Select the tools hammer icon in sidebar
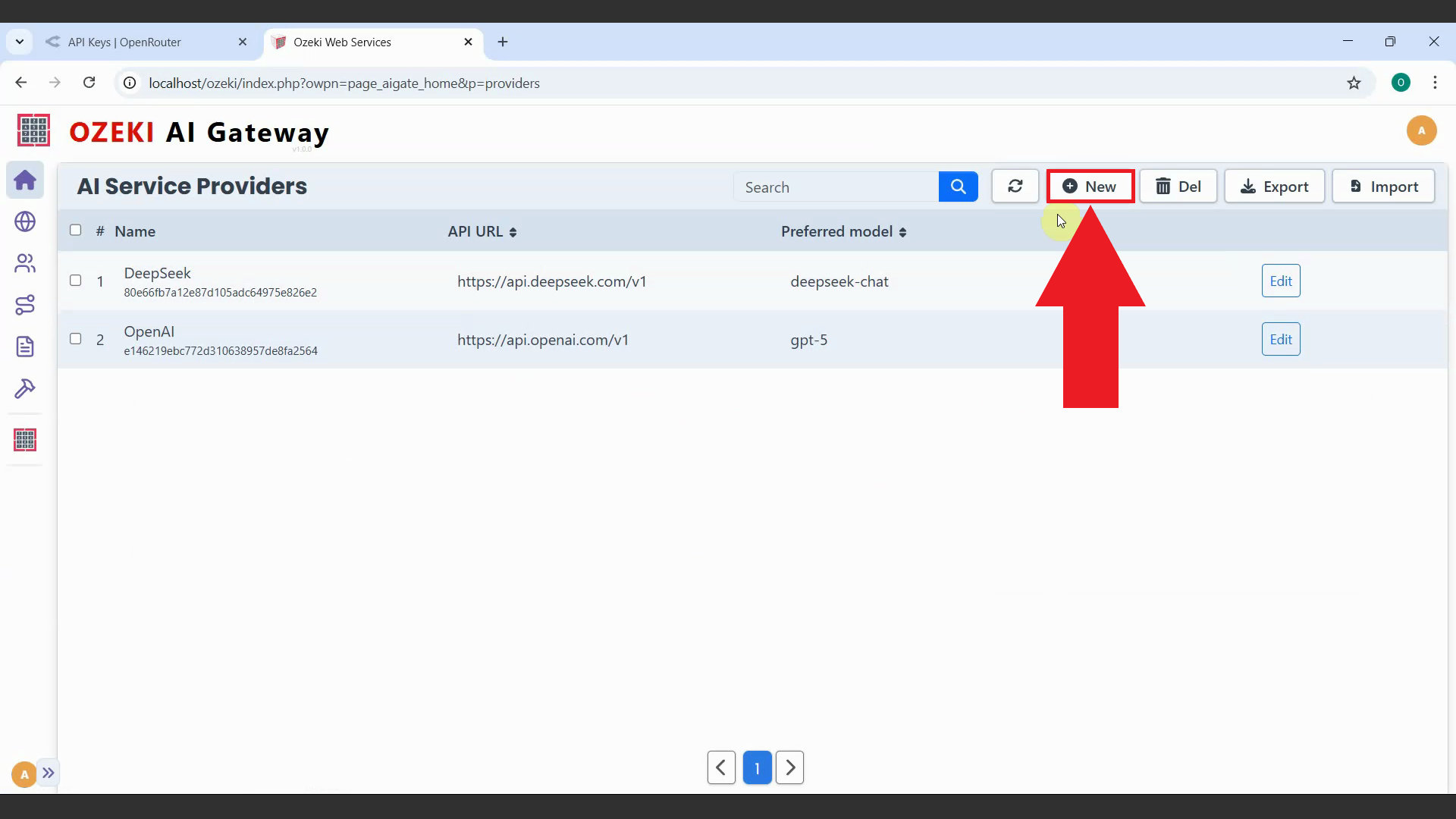 [x=25, y=388]
